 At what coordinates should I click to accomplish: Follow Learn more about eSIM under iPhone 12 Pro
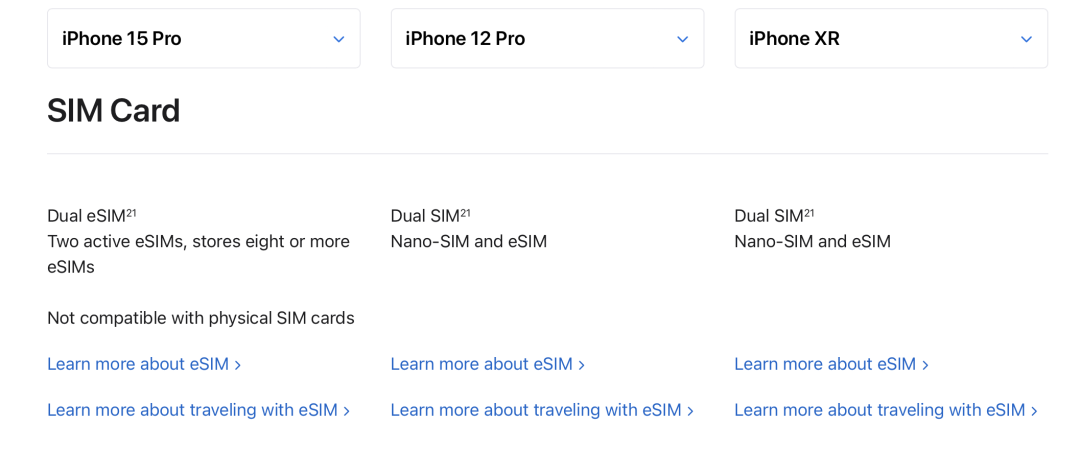point(488,364)
